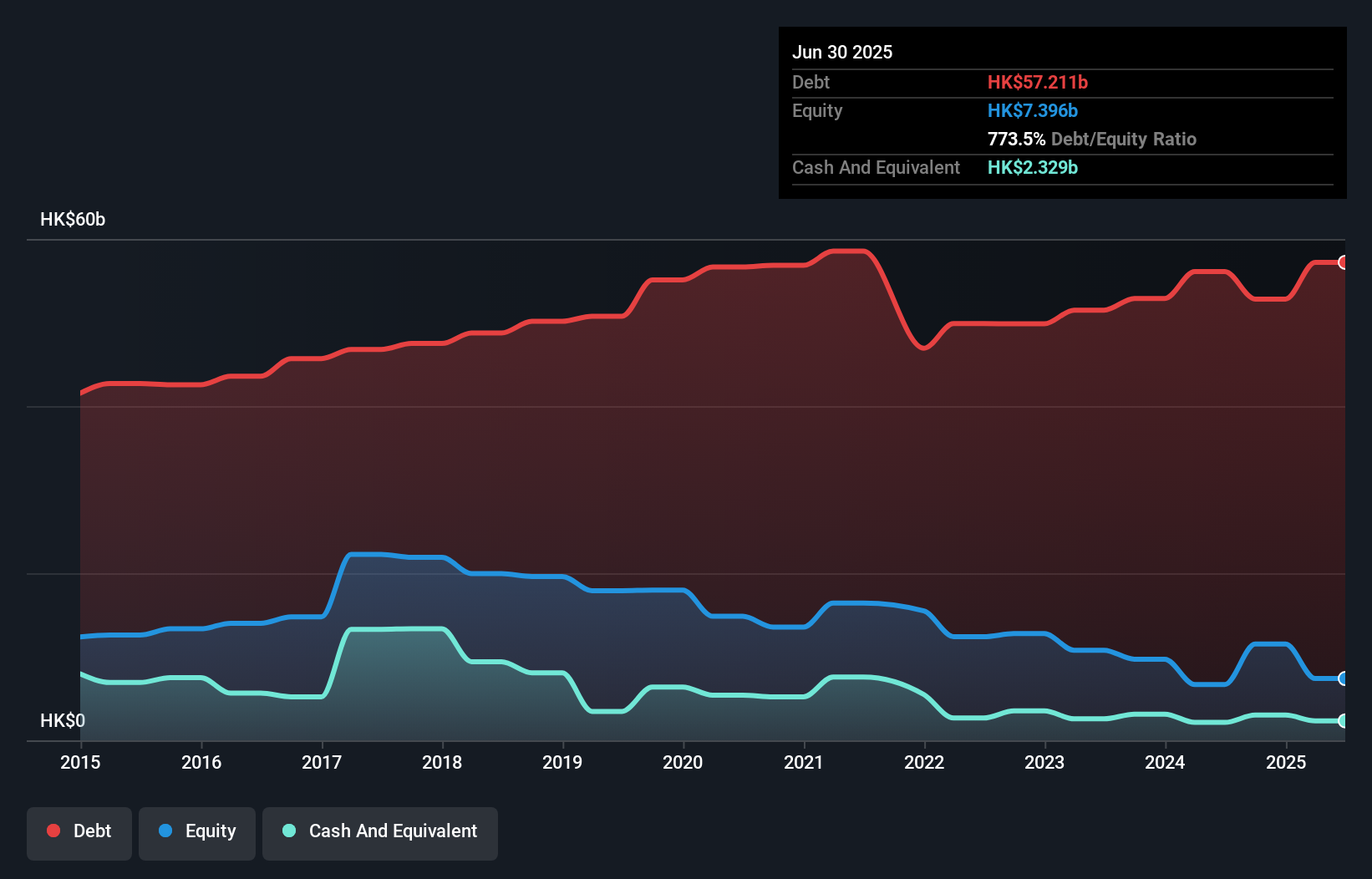Toggle the Debt series legend chip
Screen dimensions: 1372x879
point(79,832)
